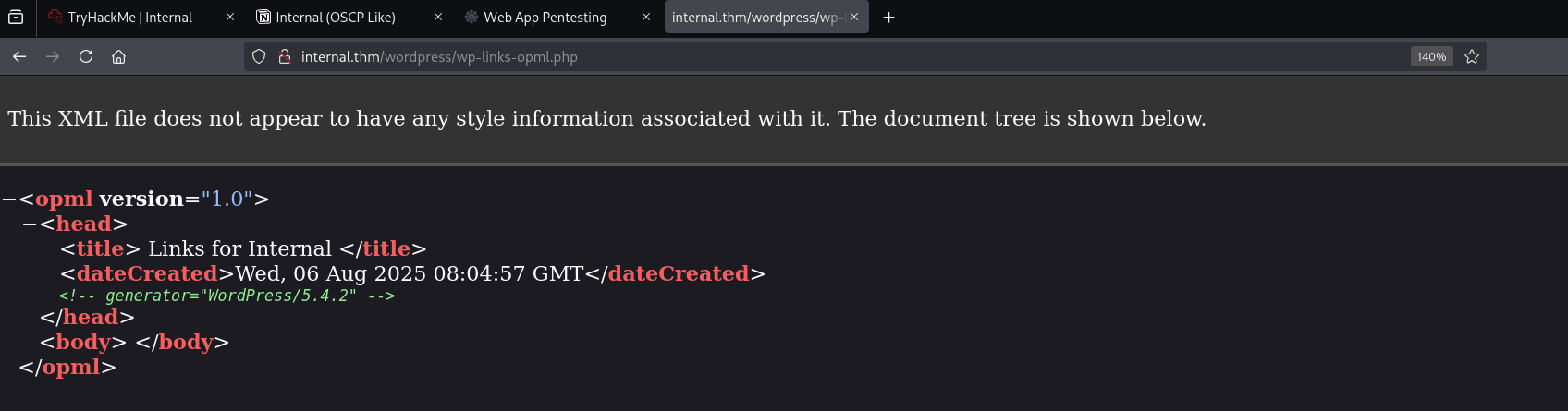Switch to the Internal (OSCP Like) tab
1568x411 pixels.
[336, 17]
